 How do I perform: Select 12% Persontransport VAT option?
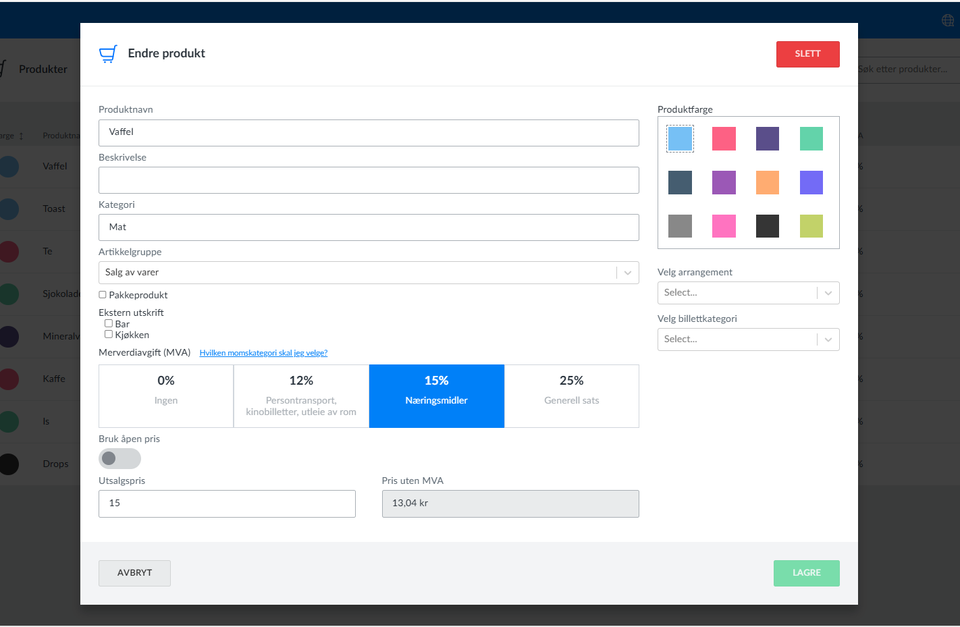[301, 396]
